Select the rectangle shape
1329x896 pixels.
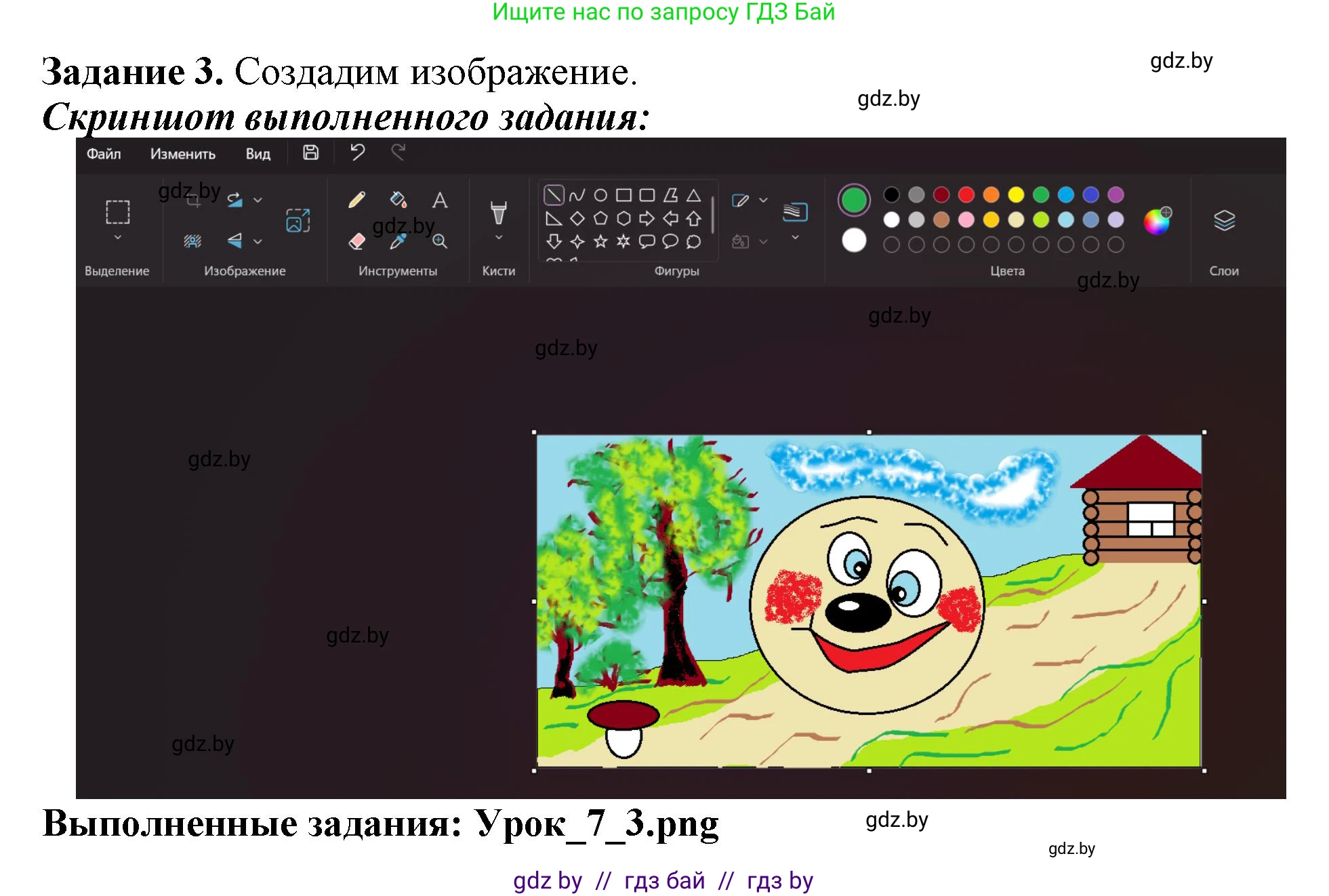pos(623,195)
